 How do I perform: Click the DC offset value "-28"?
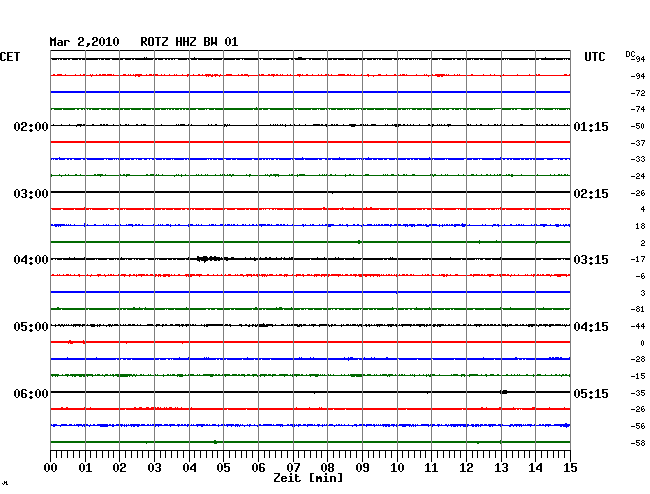638,359
